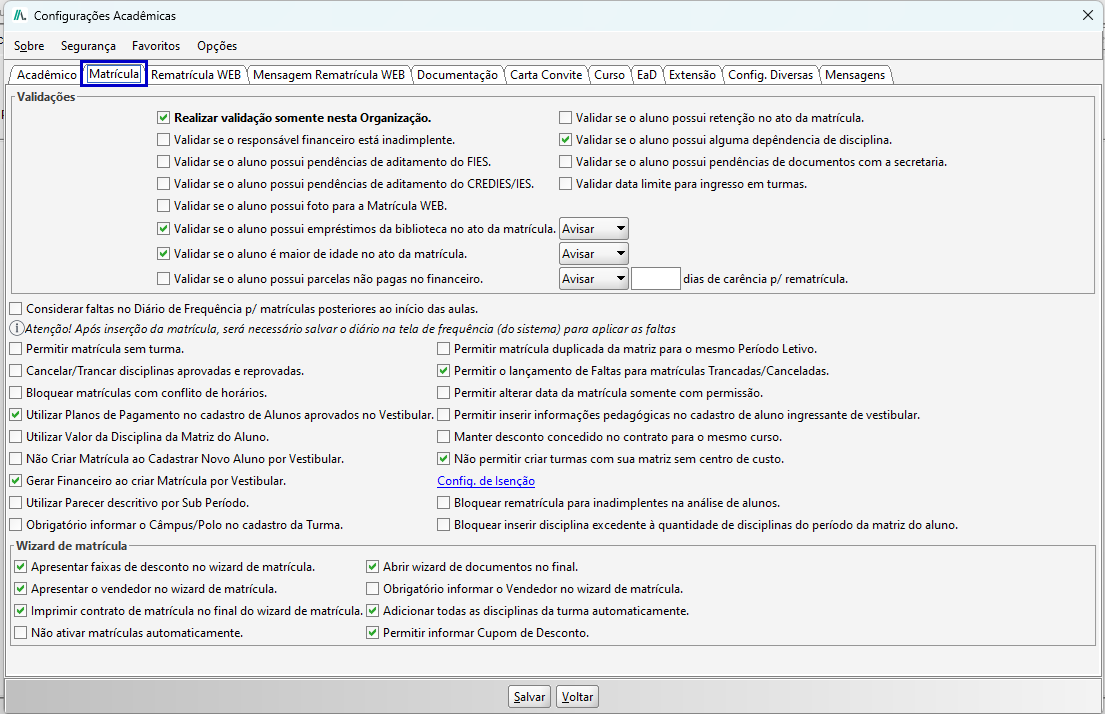1110x721 pixels.
Task: Check Bloquear rematrícula para inadimplentes
Action: (443, 502)
